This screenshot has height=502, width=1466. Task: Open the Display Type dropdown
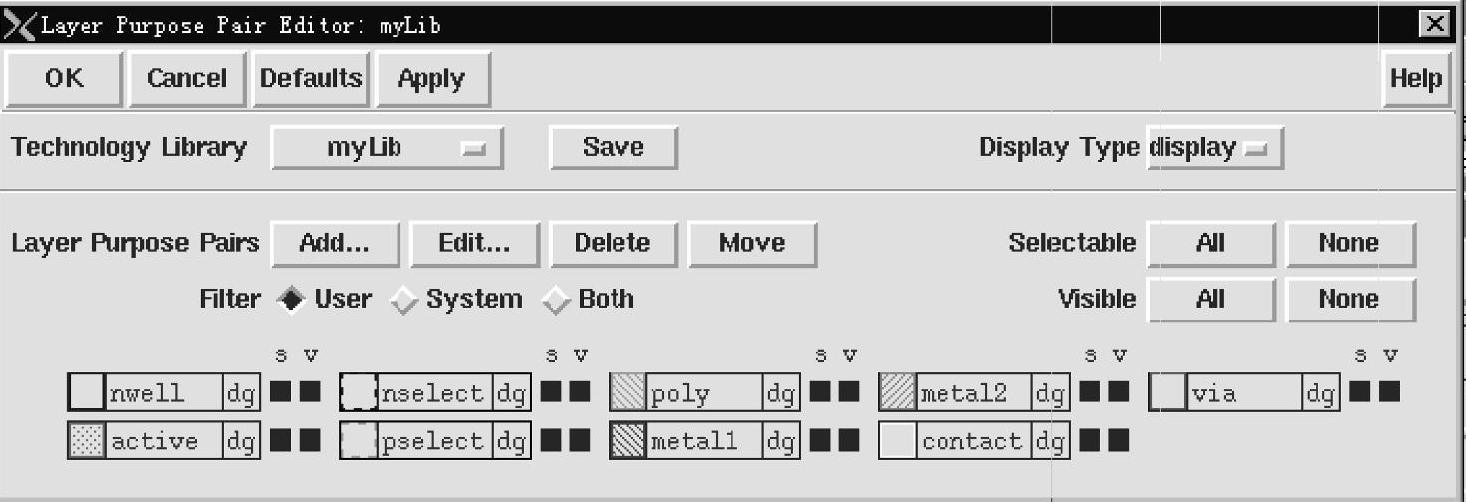[x=1214, y=148]
